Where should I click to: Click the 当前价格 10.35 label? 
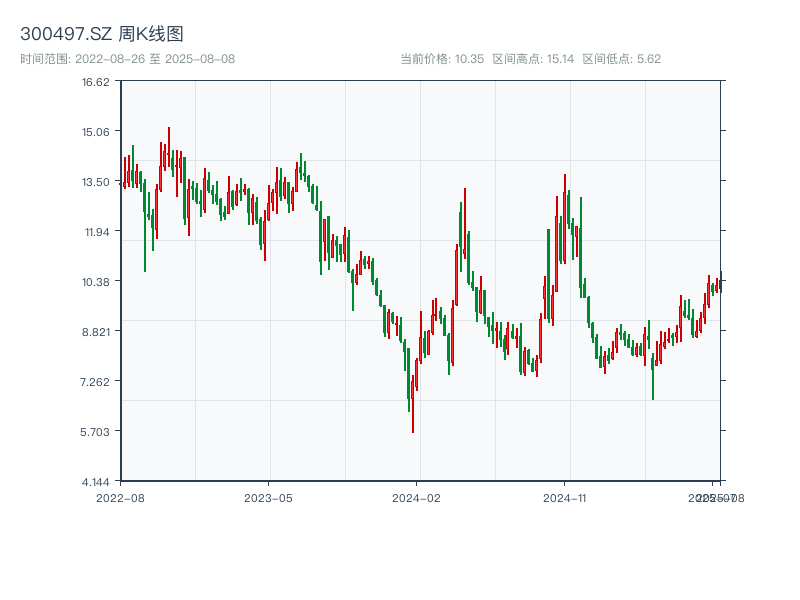click(442, 59)
